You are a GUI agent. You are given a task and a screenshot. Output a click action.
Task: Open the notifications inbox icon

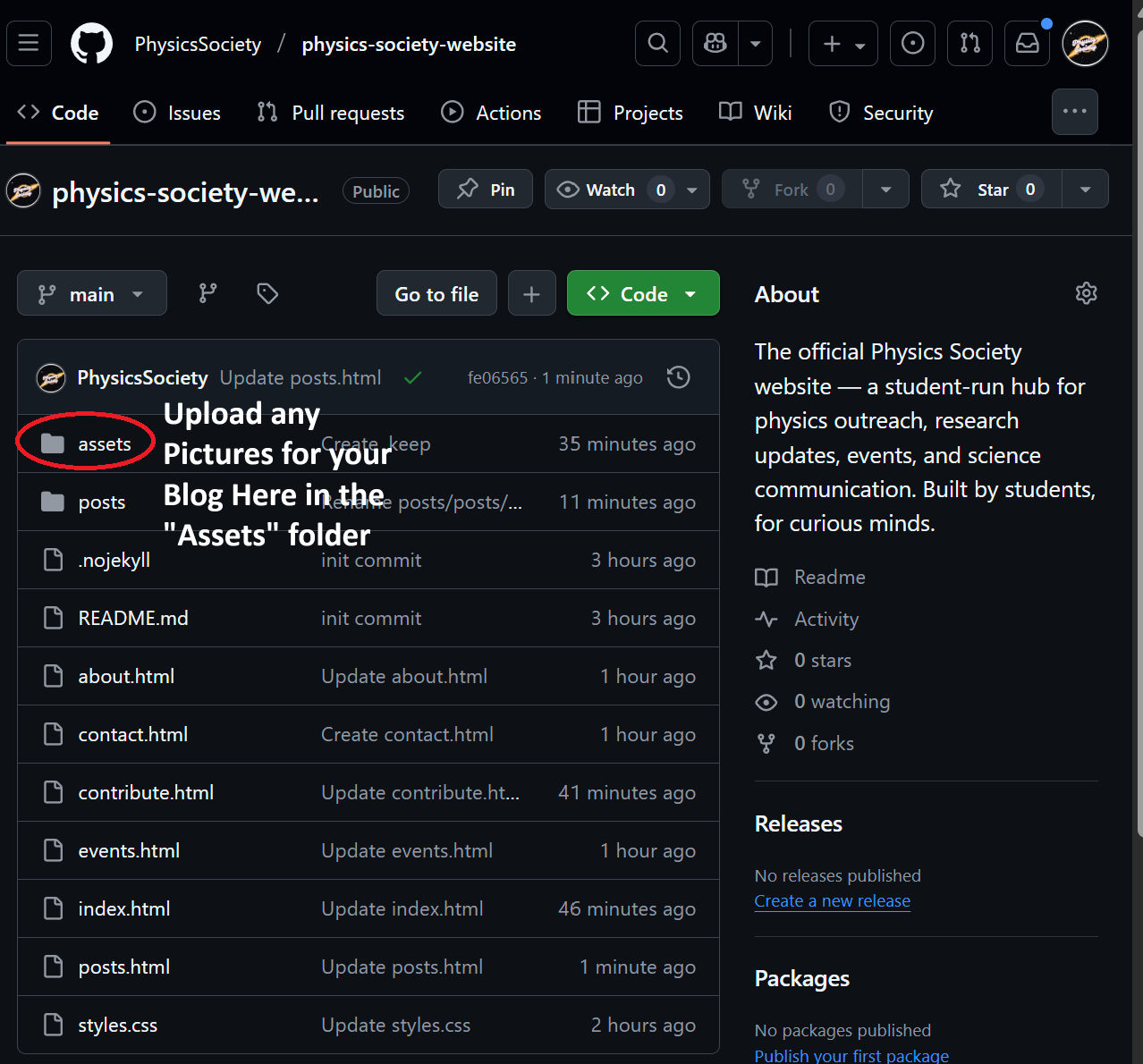point(1027,43)
